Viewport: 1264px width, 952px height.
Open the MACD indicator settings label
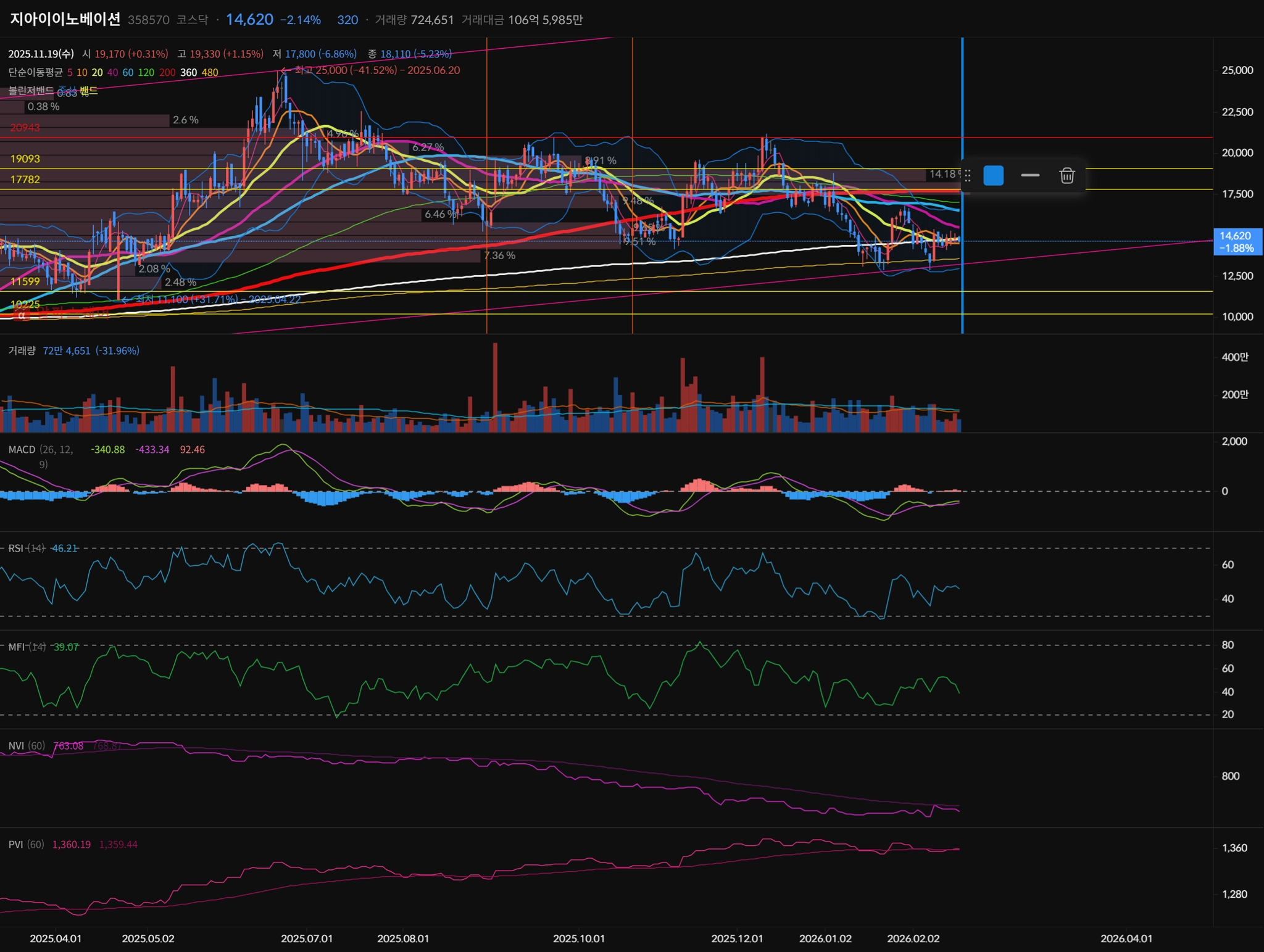tap(22, 450)
